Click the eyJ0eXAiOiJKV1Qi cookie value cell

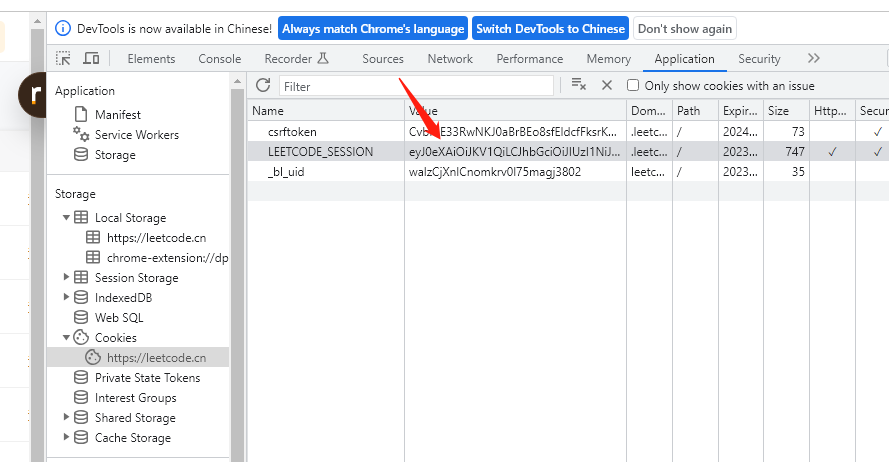click(515, 151)
